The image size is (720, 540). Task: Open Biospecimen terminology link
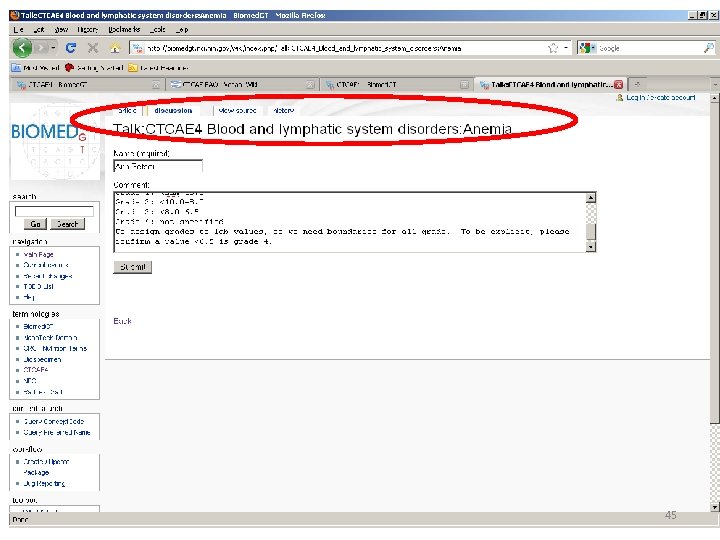pyautogui.click(x=42, y=359)
